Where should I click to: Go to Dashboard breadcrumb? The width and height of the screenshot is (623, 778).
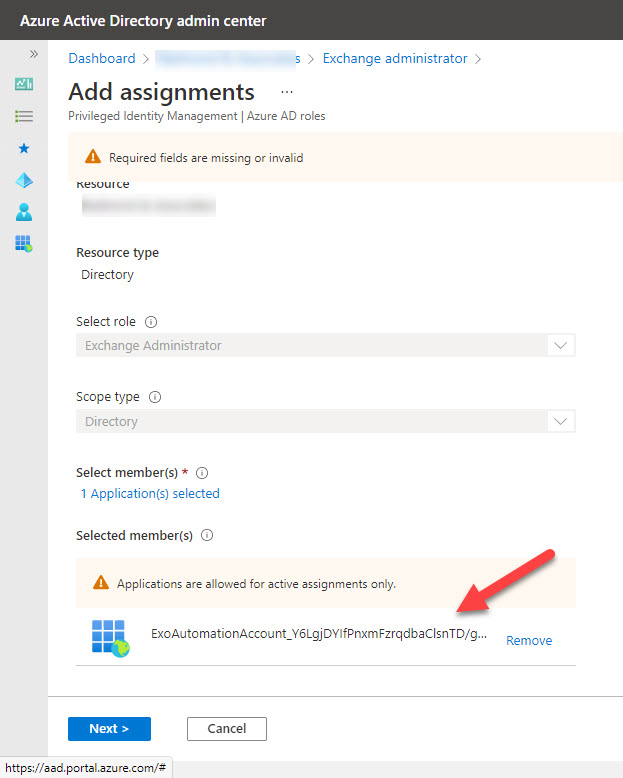click(x=102, y=59)
